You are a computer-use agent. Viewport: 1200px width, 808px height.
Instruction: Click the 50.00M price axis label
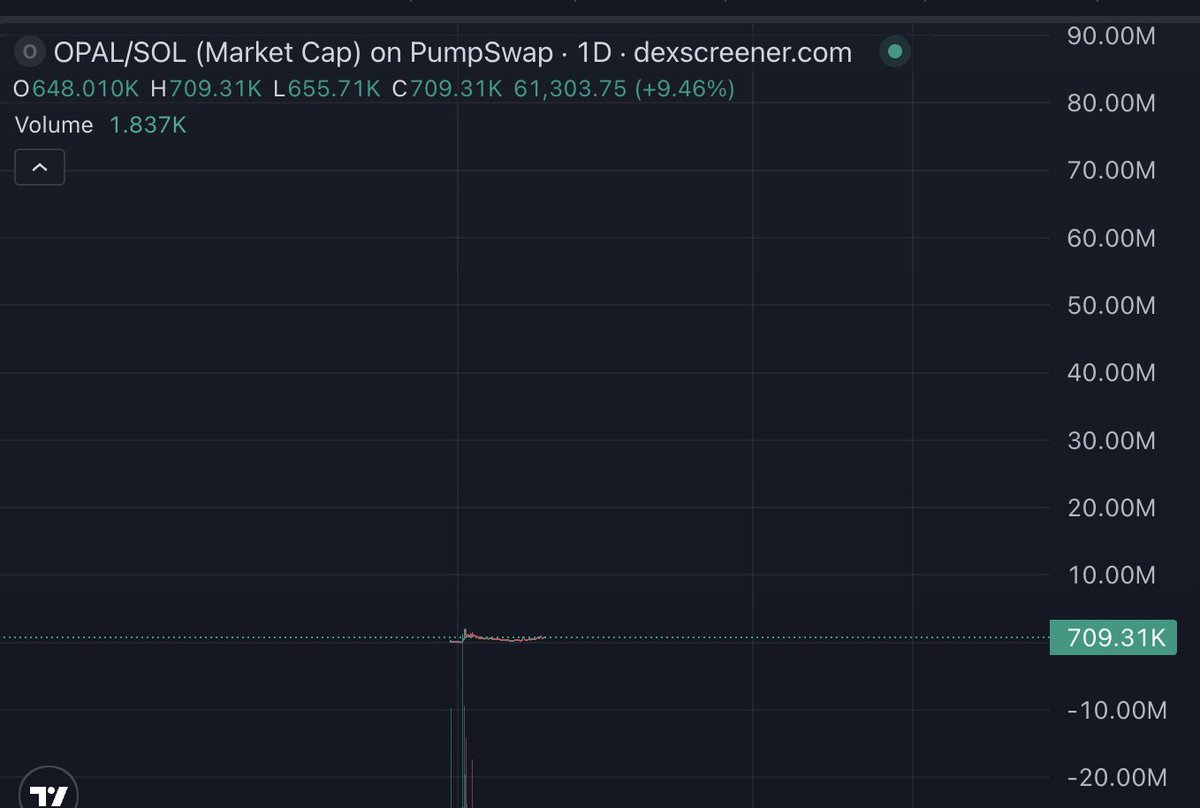point(1111,305)
